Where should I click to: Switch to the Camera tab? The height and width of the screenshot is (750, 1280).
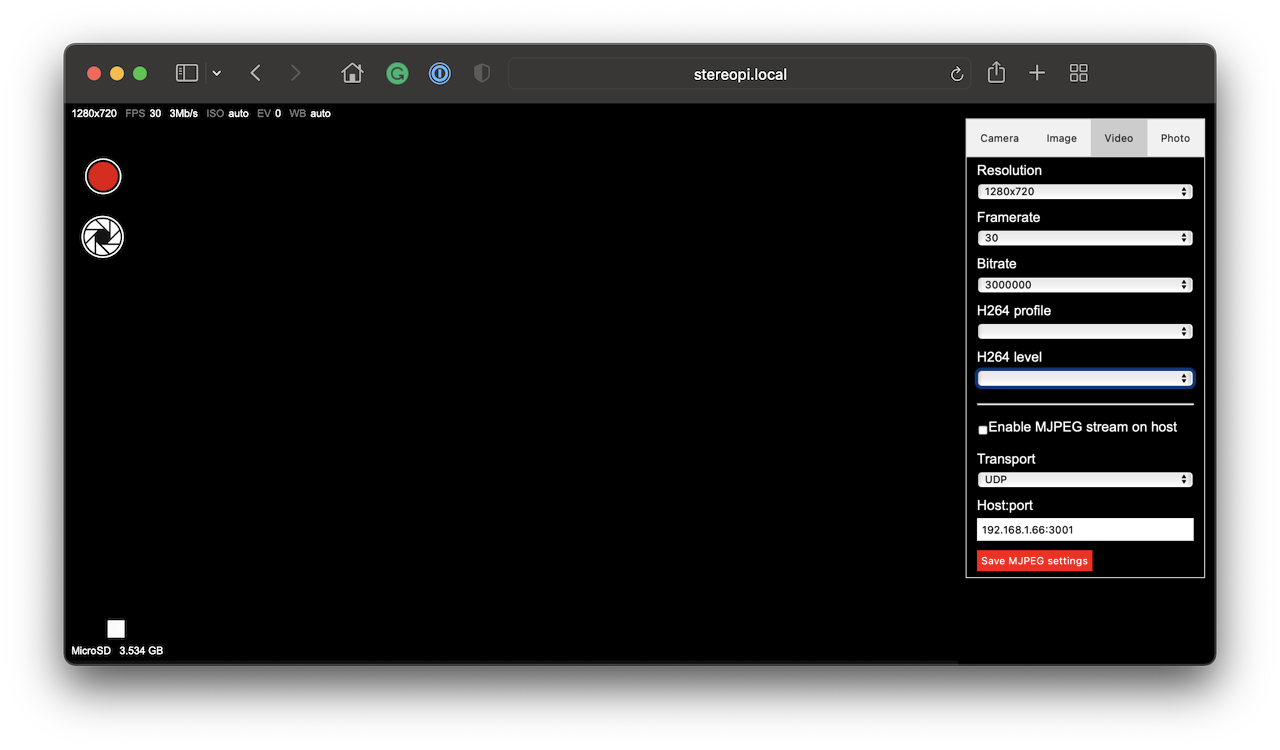pos(999,138)
